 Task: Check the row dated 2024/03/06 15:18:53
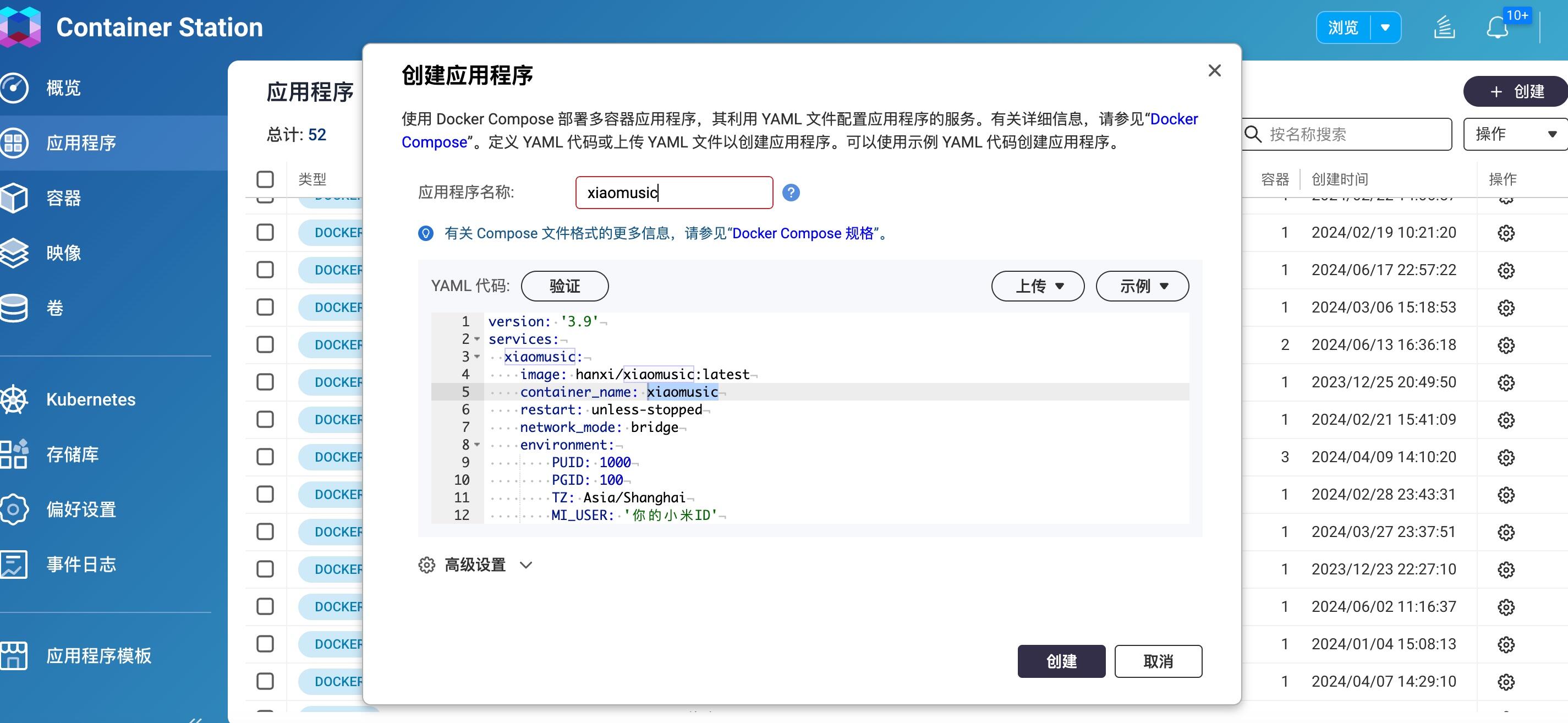(265, 306)
